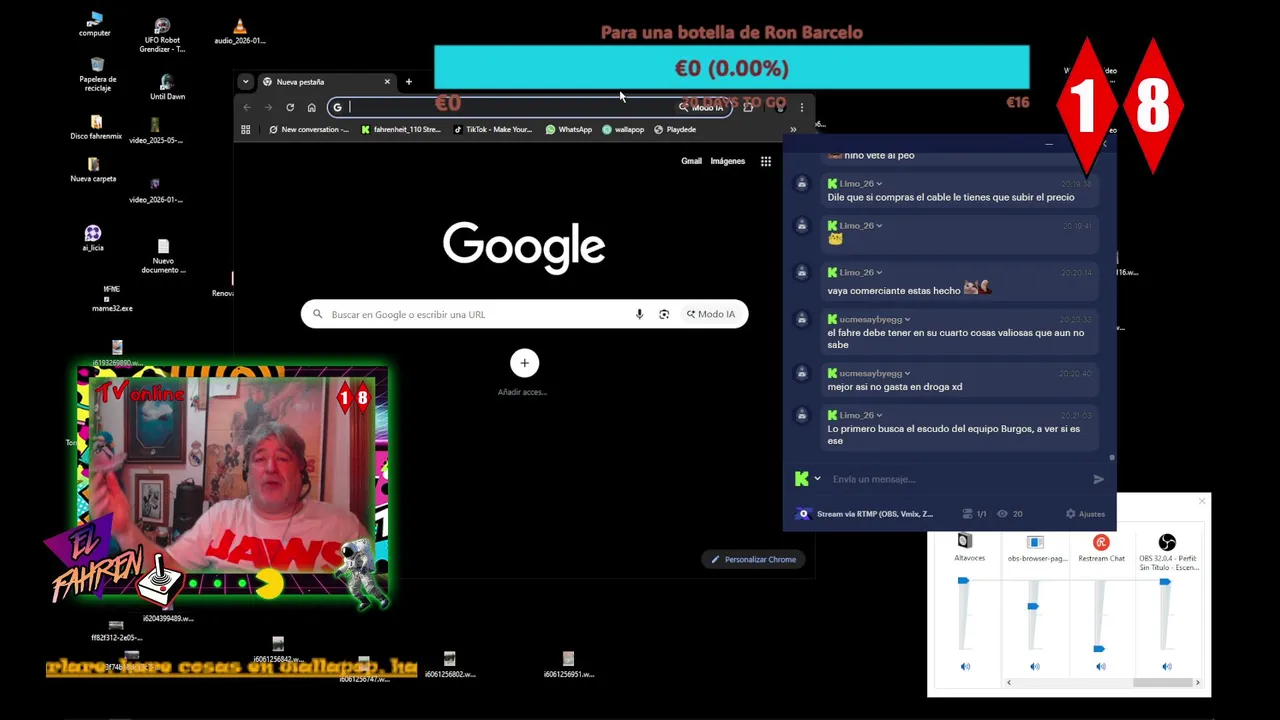Select the video_2025-05 file icon
Screen dimensions: 1280x720
coord(155,130)
